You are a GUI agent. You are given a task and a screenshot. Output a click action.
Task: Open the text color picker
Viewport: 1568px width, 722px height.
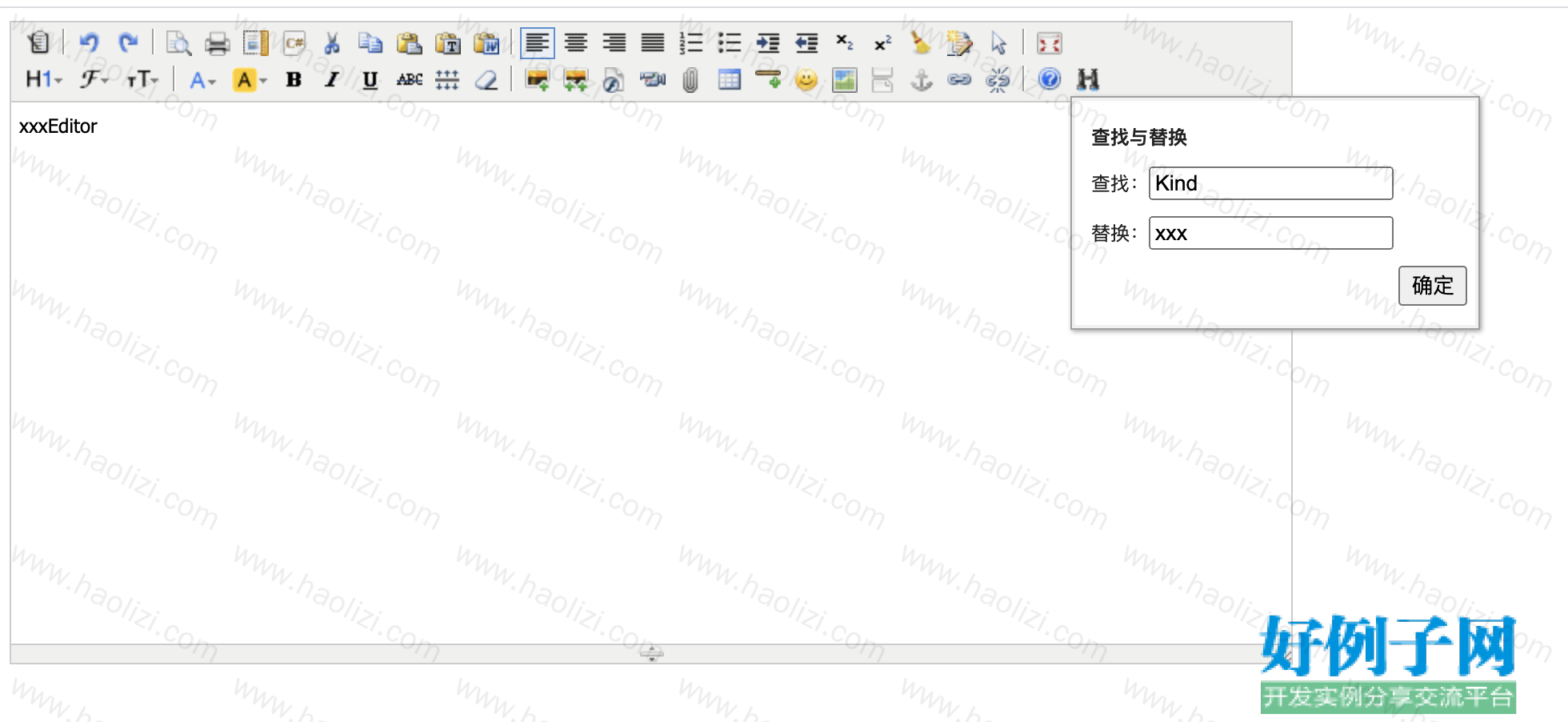[x=202, y=79]
